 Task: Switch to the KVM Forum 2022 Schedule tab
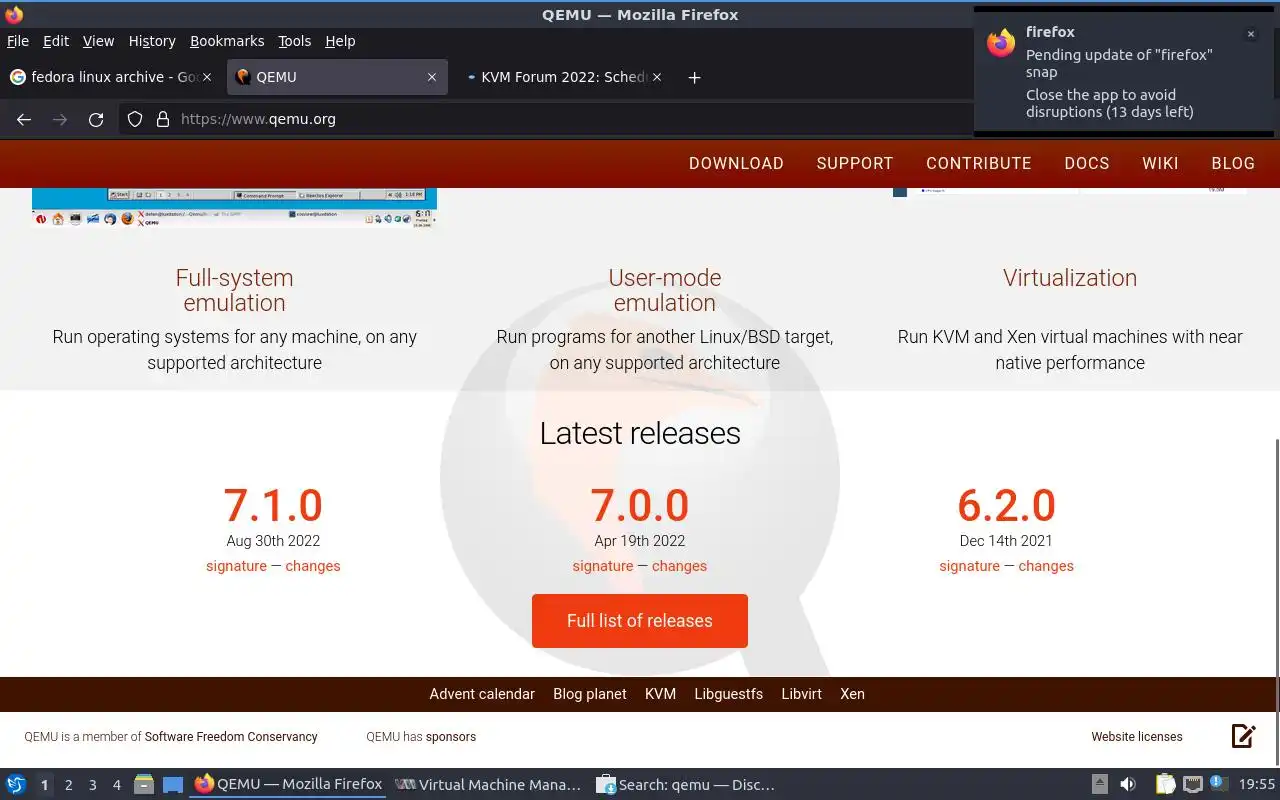point(564,77)
